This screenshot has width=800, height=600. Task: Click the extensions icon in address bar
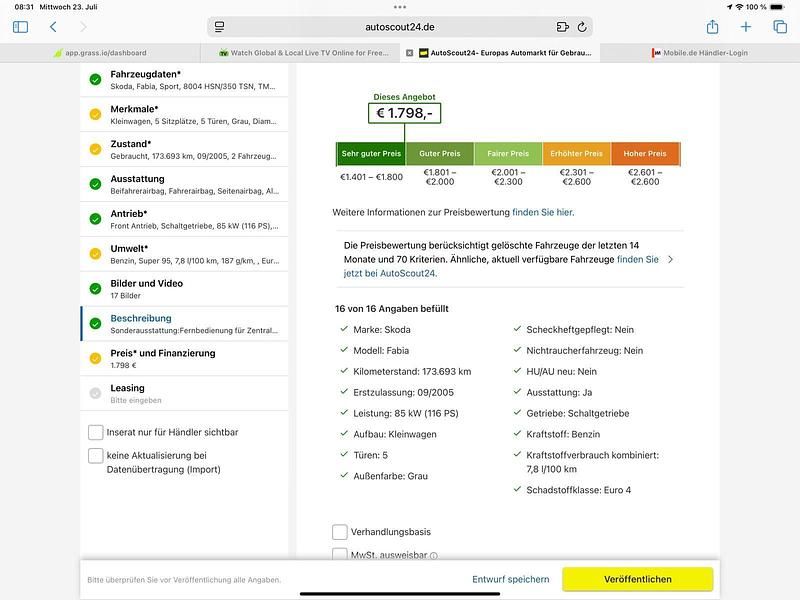[x=562, y=27]
